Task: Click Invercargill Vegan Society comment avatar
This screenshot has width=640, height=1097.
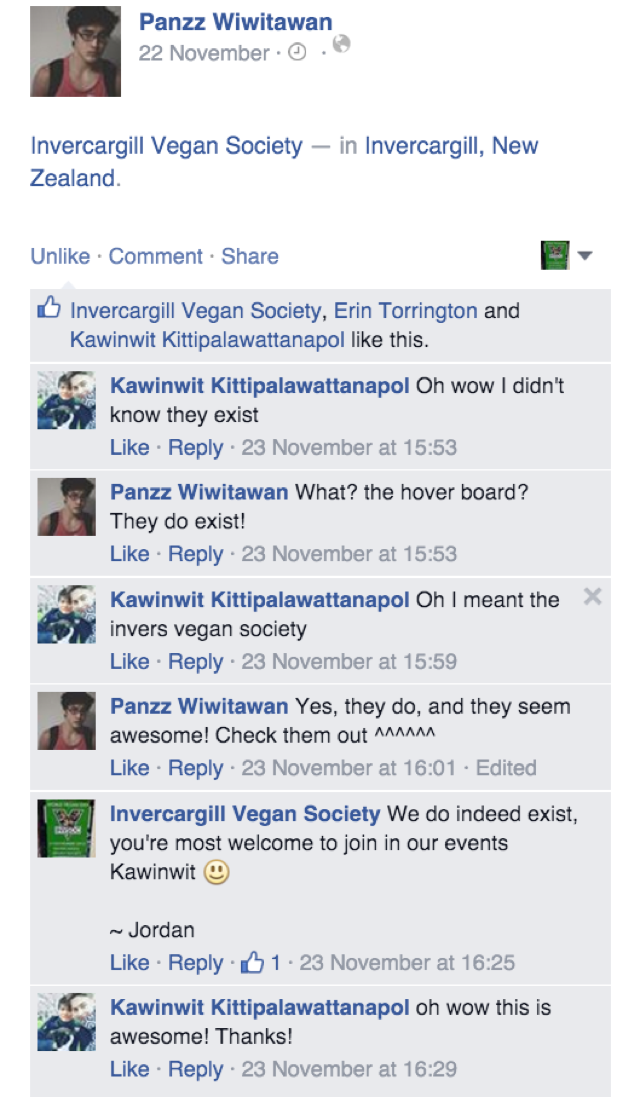Action: click(x=66, y=828)
